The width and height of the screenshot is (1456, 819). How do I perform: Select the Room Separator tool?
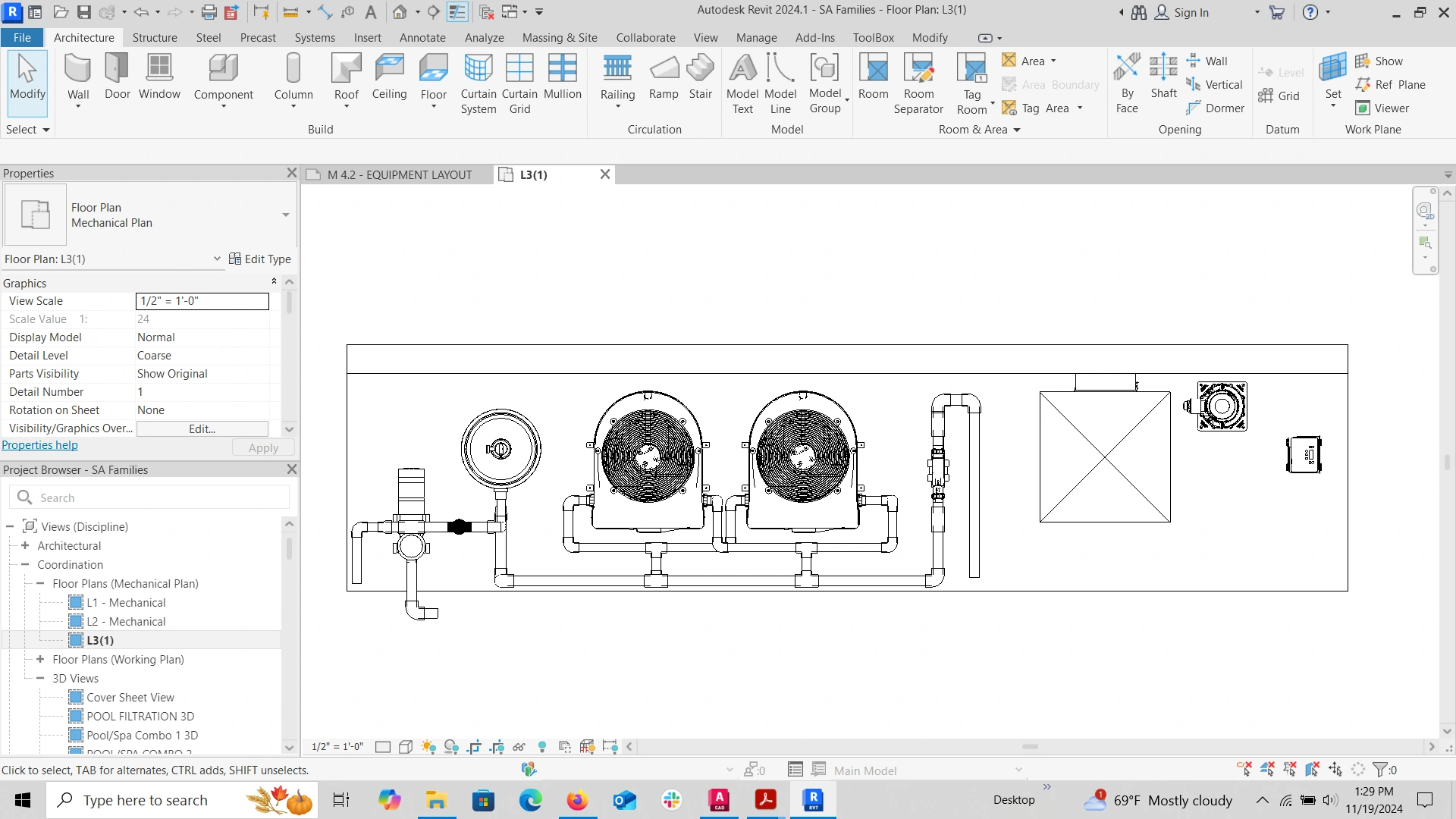tap(918, 84)
